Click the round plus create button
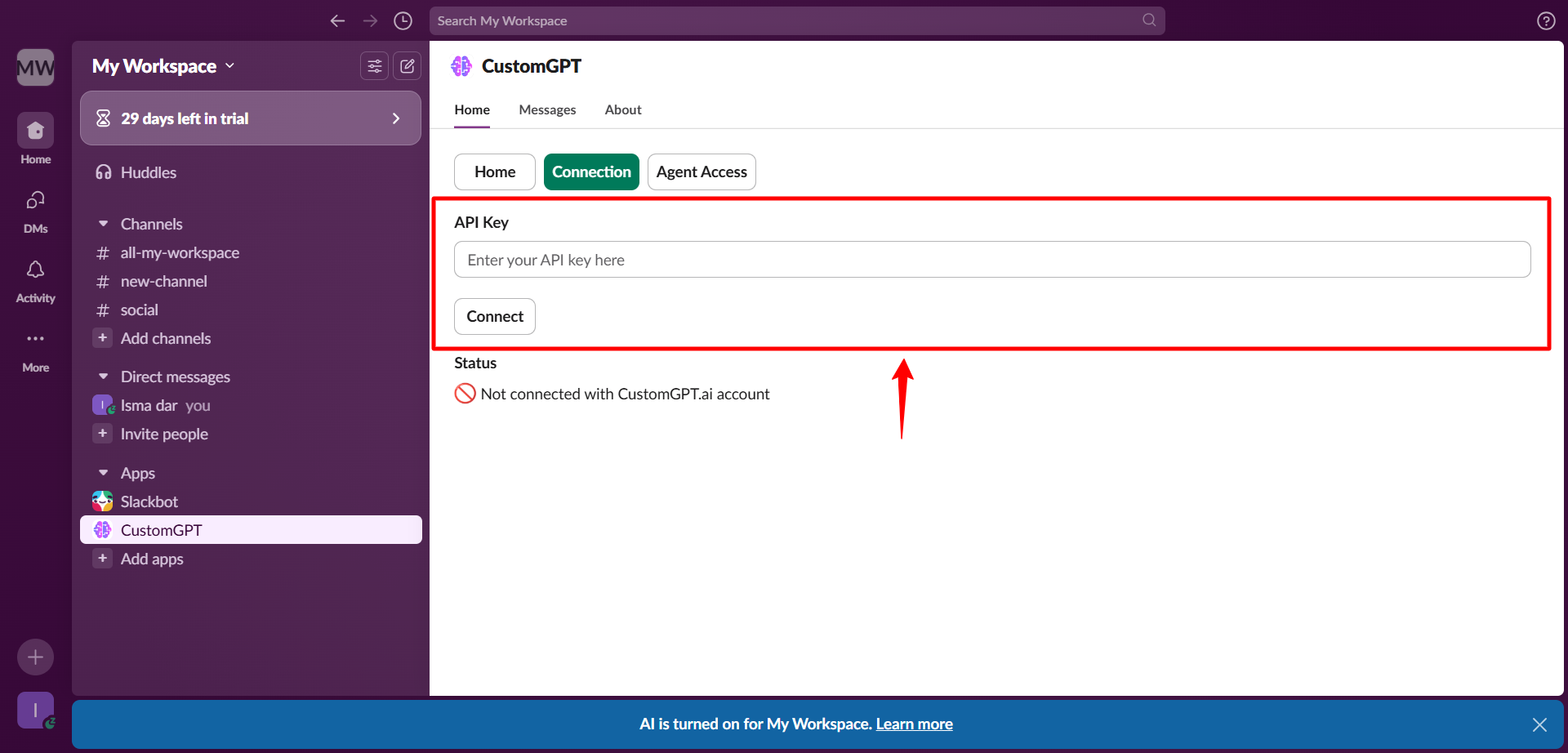This screenshot has width=1568, height=753. pyautogui.click(x=36, y=657)
